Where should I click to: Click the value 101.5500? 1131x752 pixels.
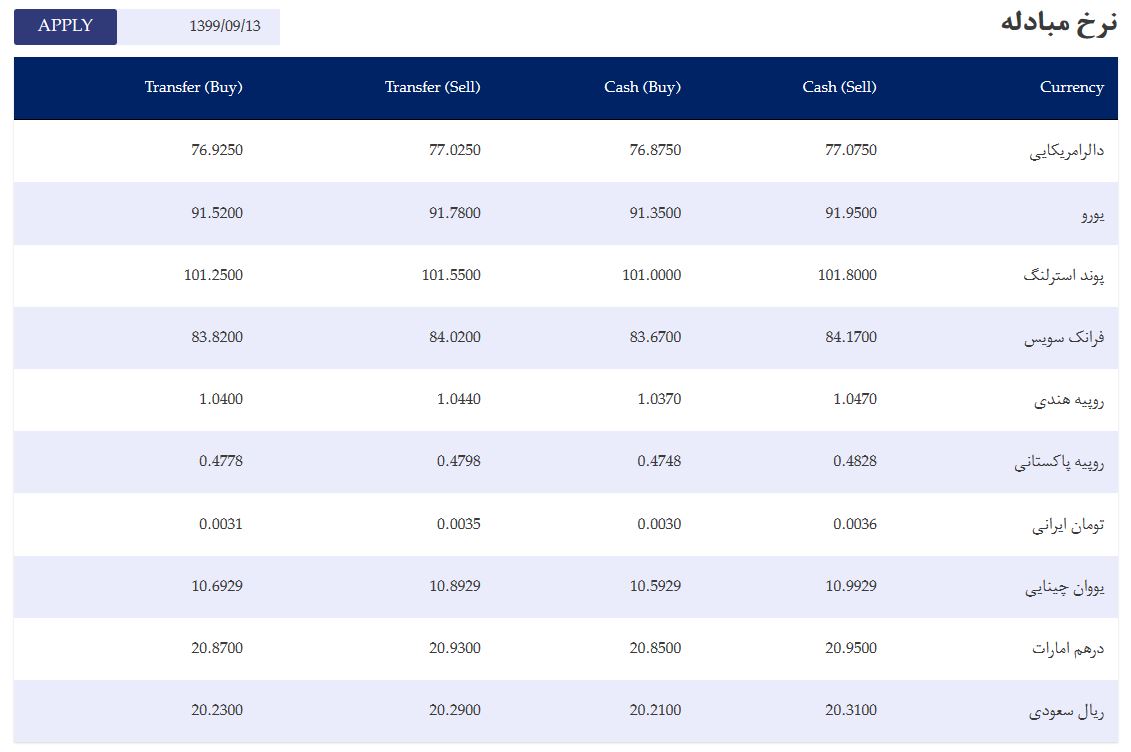(451, 275)
